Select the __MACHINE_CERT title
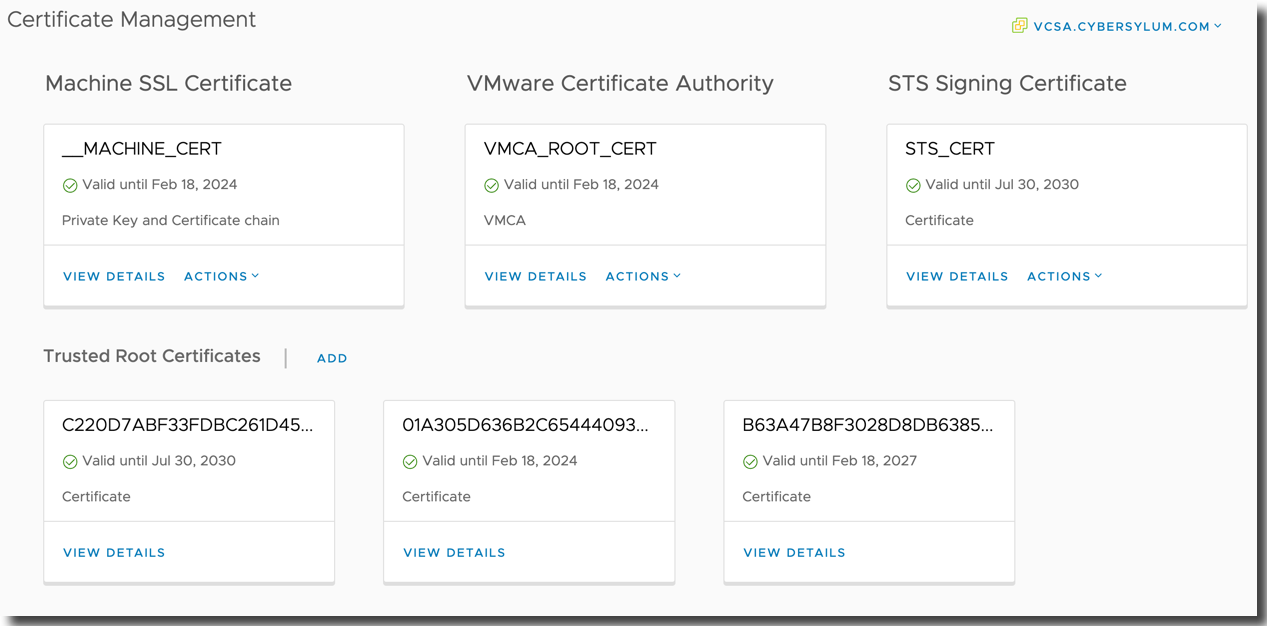This screenshot has width=1267, height=626. pyautogui.click(x=142, y=149)
